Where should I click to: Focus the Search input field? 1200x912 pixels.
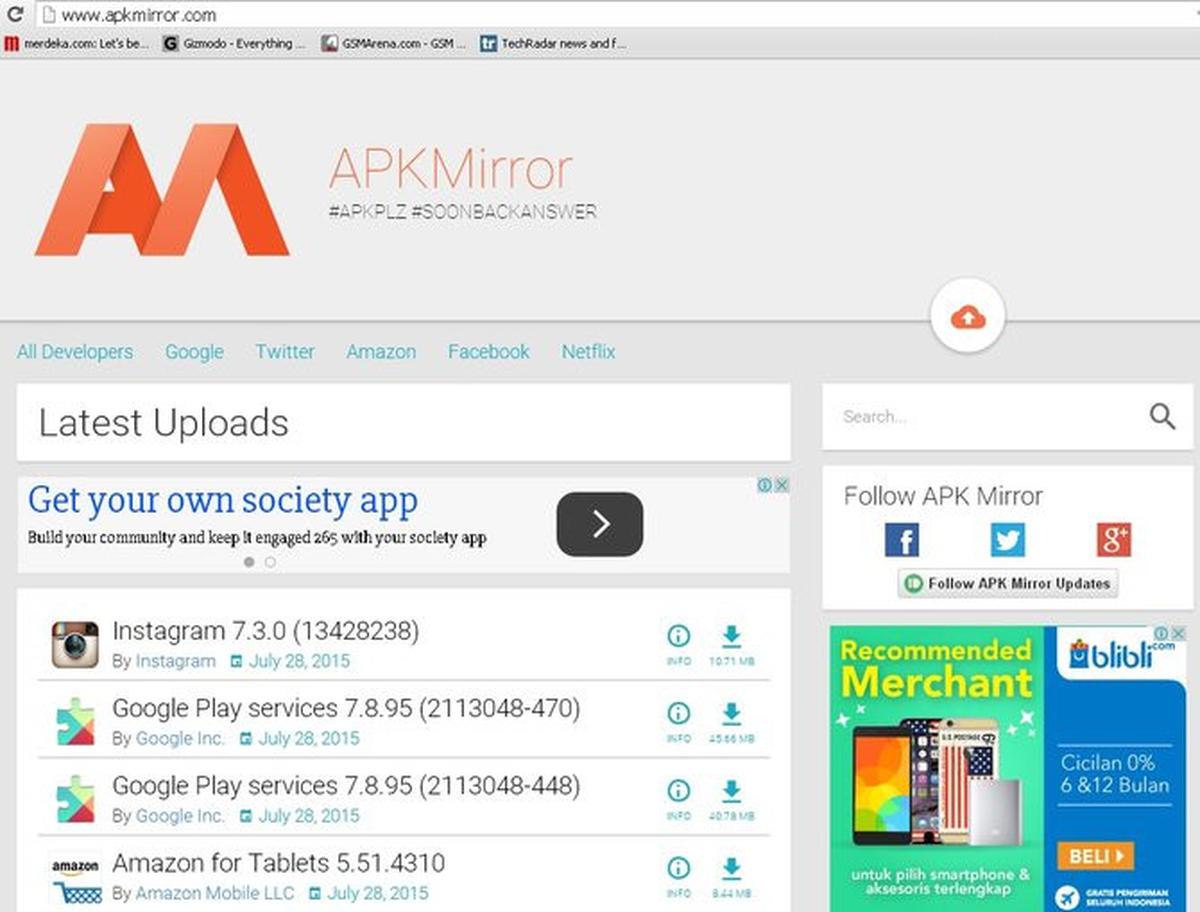990,416
